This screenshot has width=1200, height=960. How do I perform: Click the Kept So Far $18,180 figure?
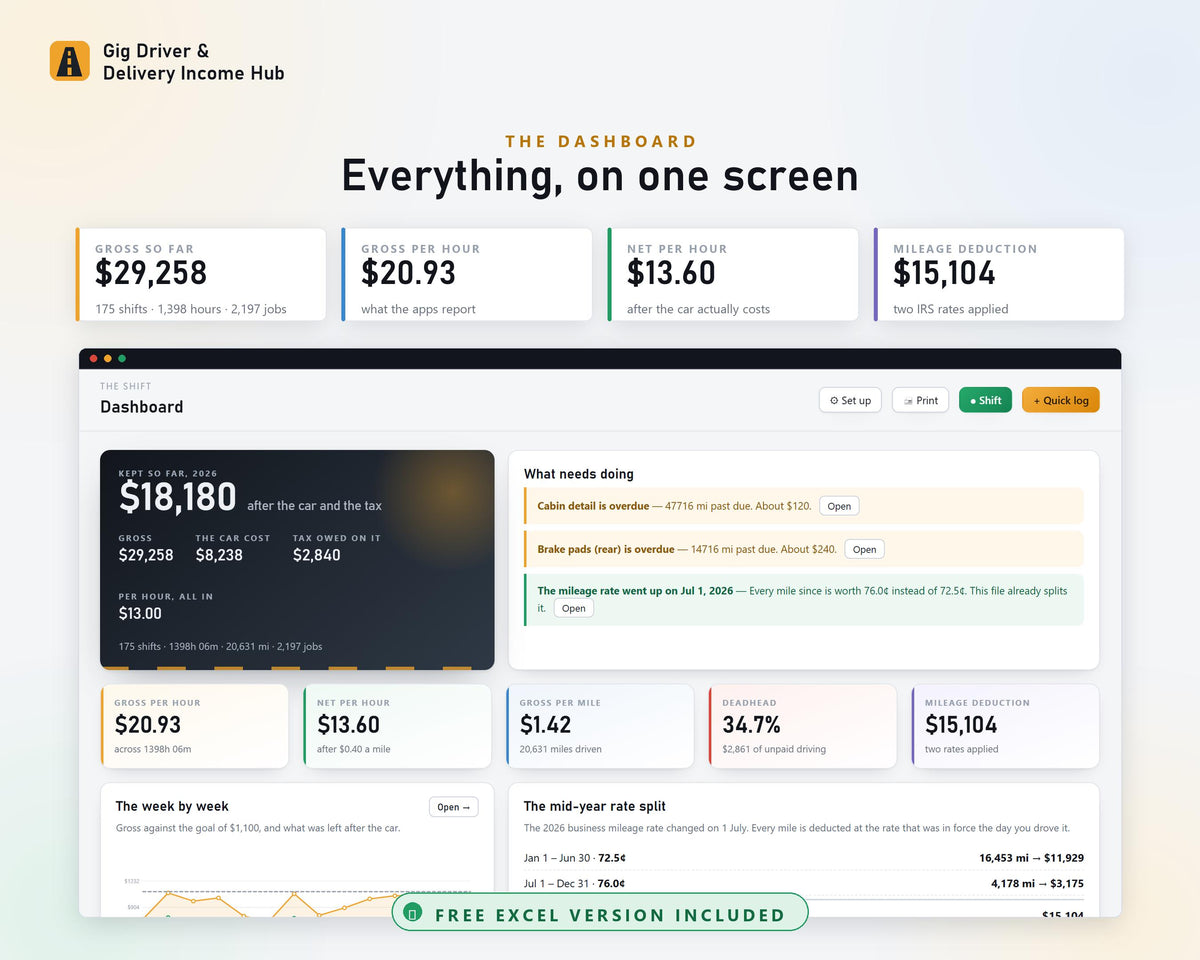(177, 497)
